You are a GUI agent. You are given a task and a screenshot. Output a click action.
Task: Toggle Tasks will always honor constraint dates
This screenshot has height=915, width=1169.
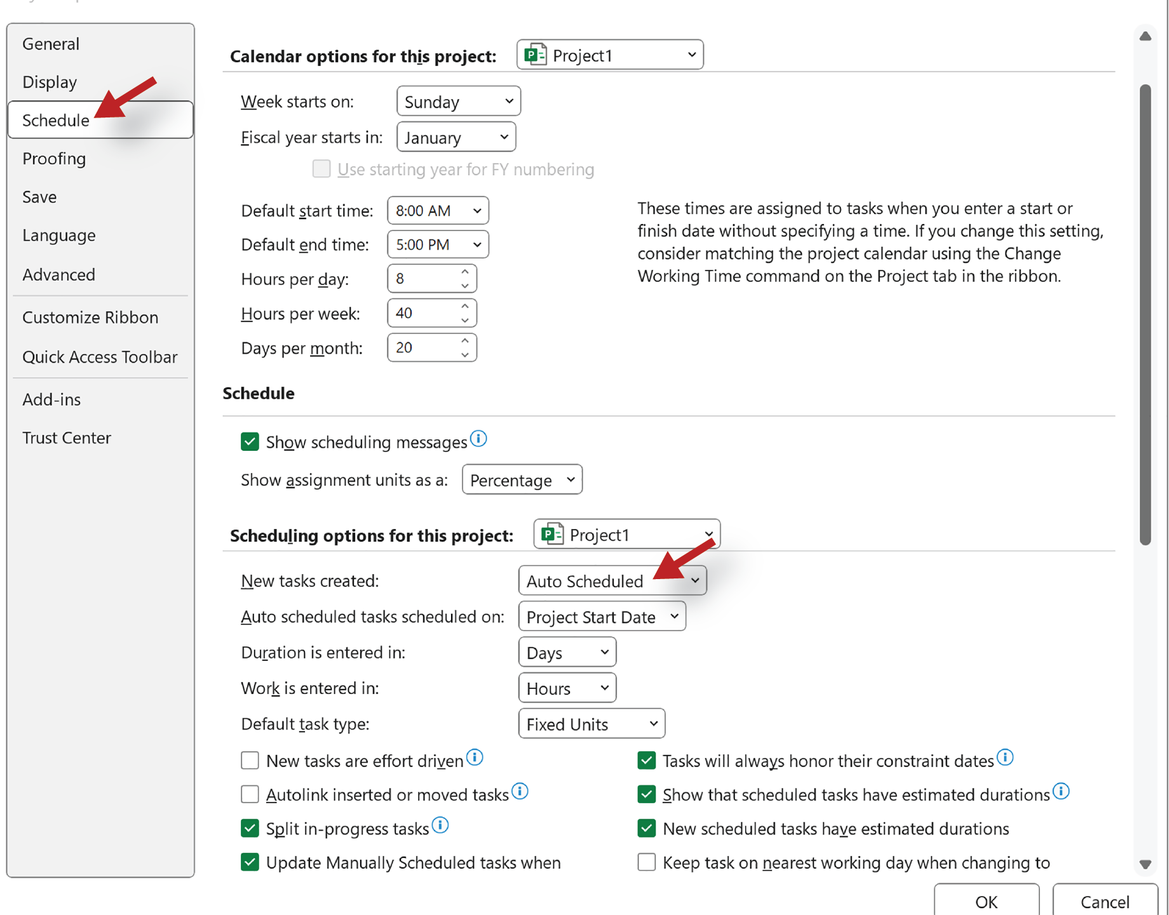(646, 761)
